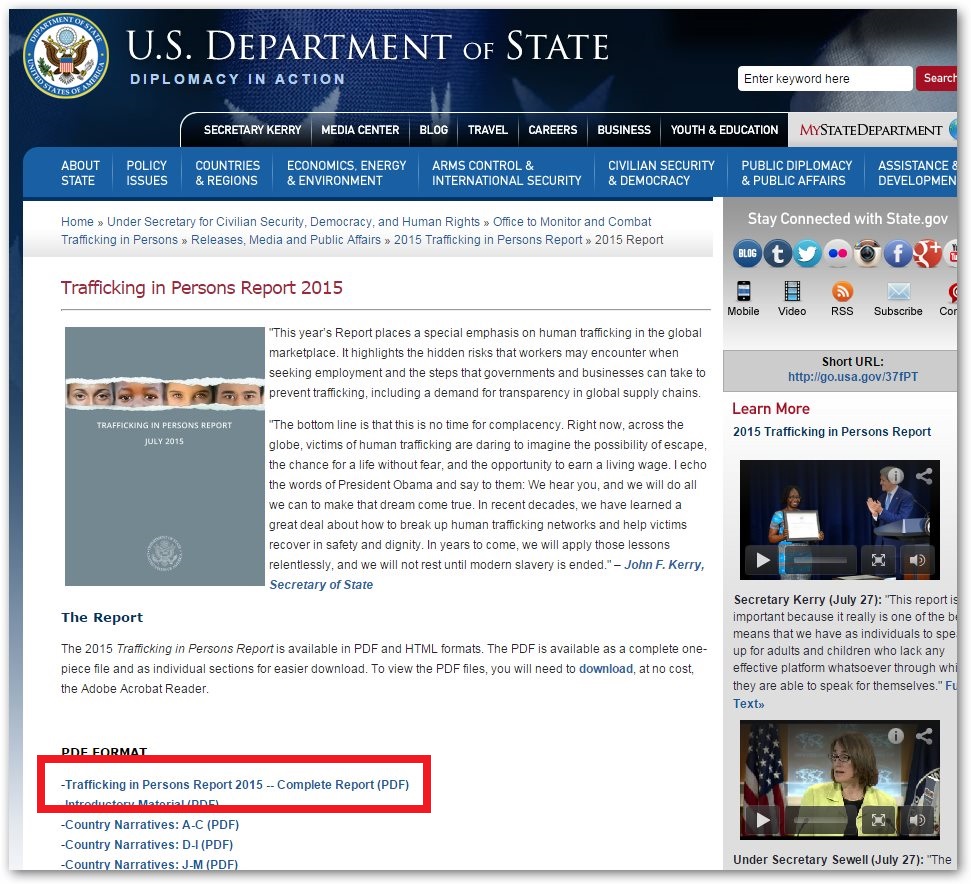Image resolution: width=971 pixels, height=884 pixels.
Task: Open the Learn More 2015 Report link
Action: (832, 431)
